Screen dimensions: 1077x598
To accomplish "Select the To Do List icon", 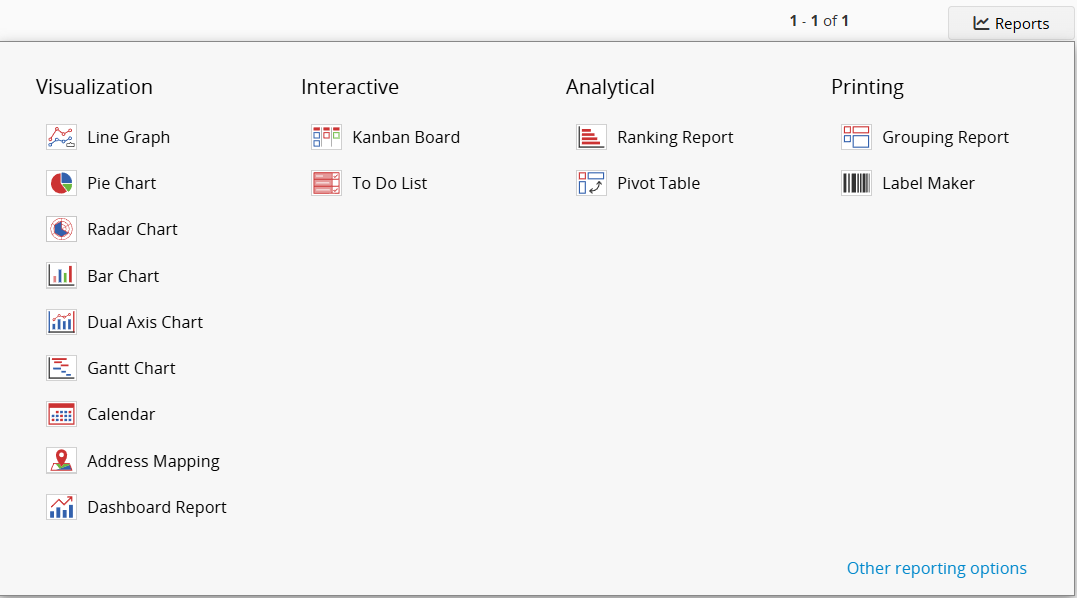I will click(x=326, y=183).
